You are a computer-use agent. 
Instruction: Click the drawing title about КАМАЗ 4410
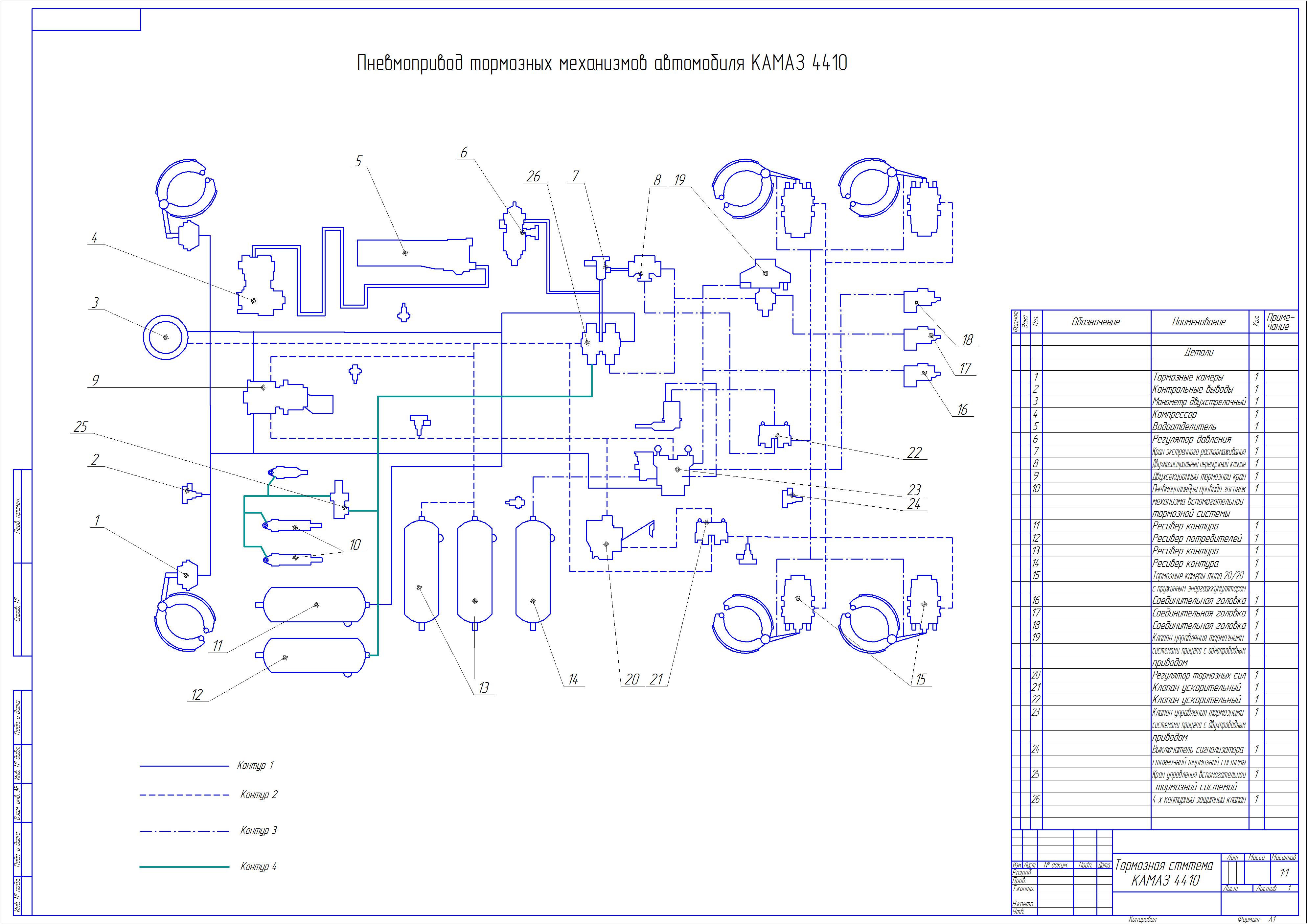pyautogui.click(x=602, y=63)
